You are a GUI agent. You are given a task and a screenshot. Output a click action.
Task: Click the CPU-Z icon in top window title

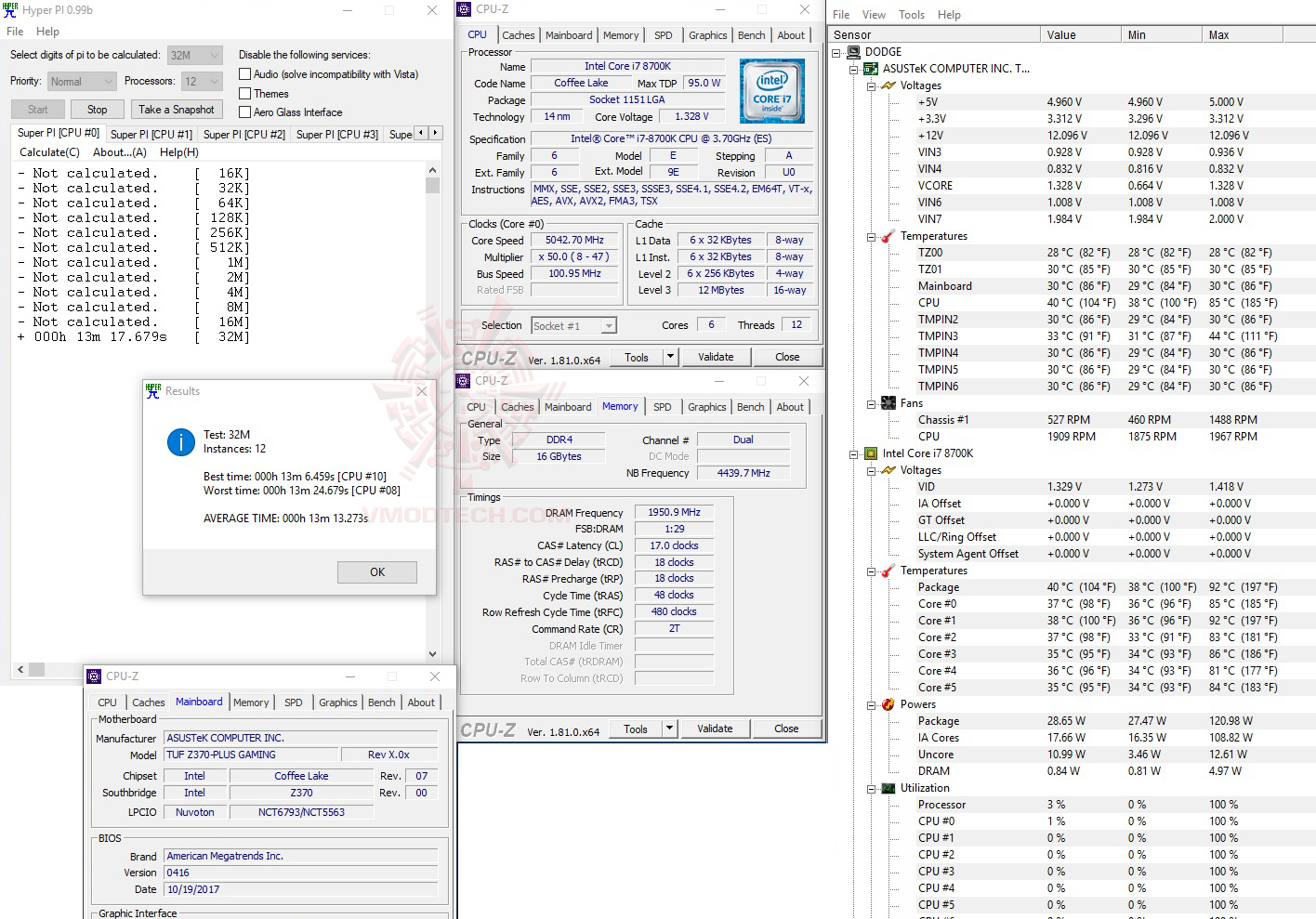pos(464,9)
